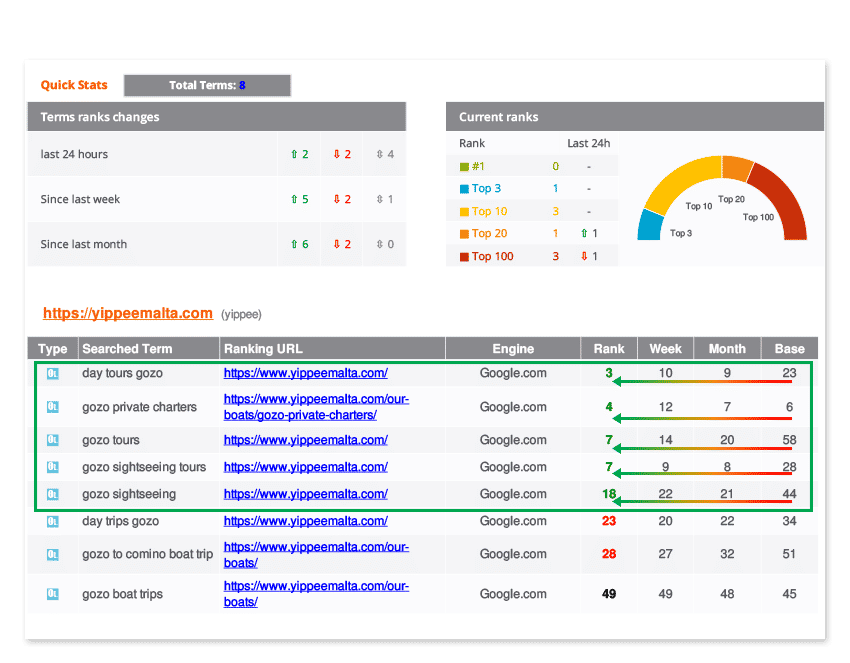Sort by the Rank column header
850x663 pixels.
tap(609, 349)
